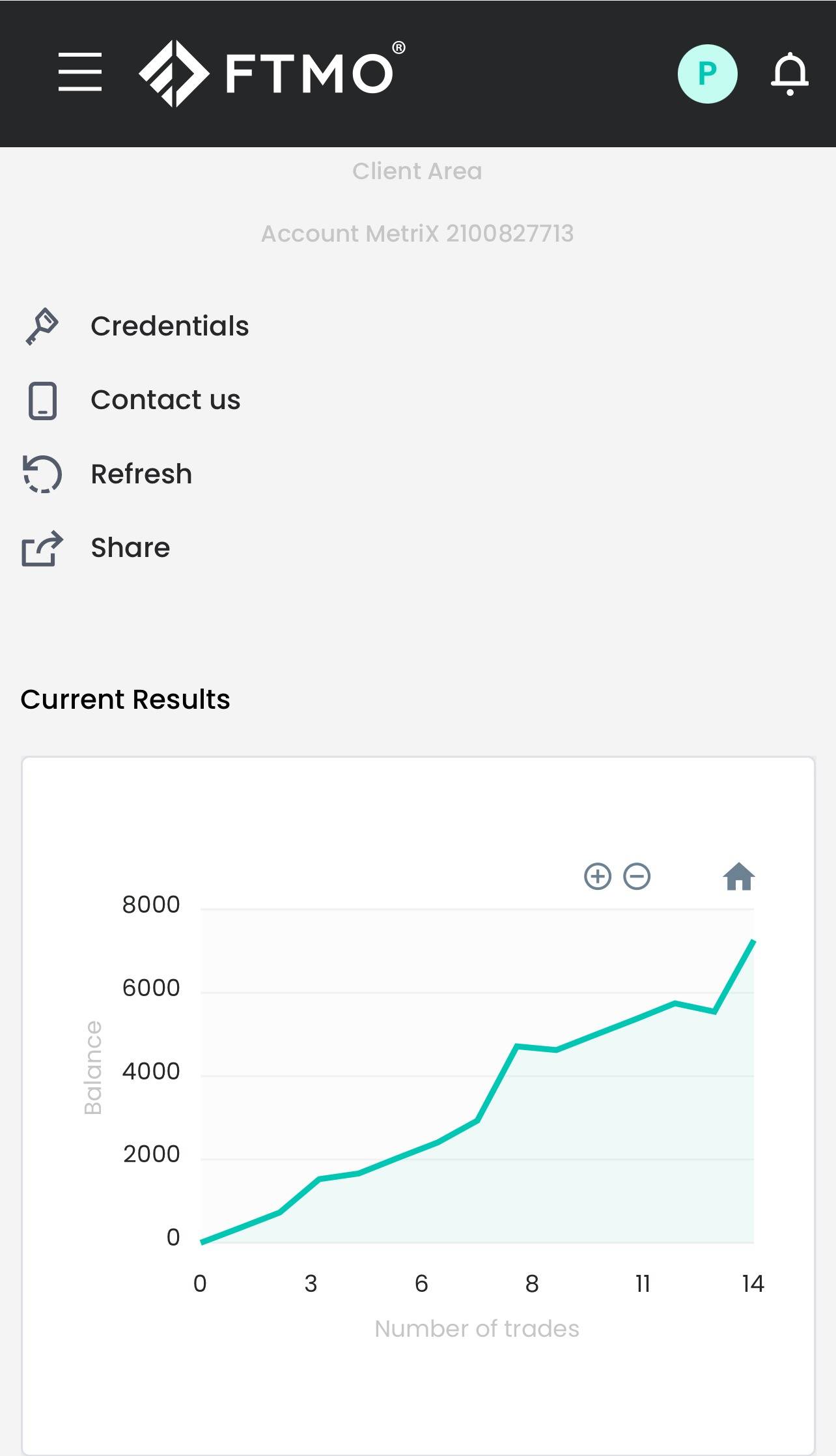Open the notifications bell
The height and width of the screenshot is (1456, 836).
(789, 74)
